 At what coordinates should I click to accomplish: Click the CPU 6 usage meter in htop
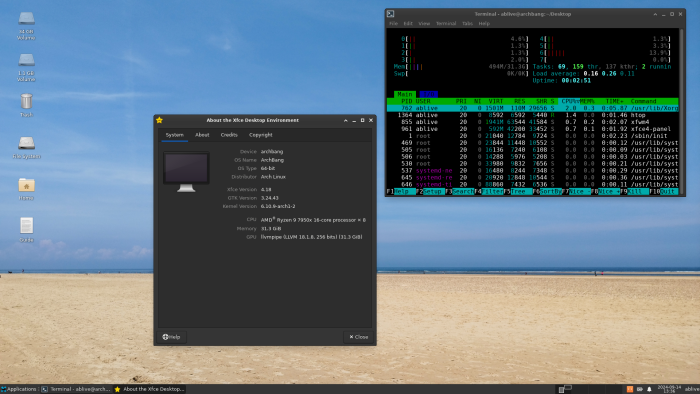[605, 53]
